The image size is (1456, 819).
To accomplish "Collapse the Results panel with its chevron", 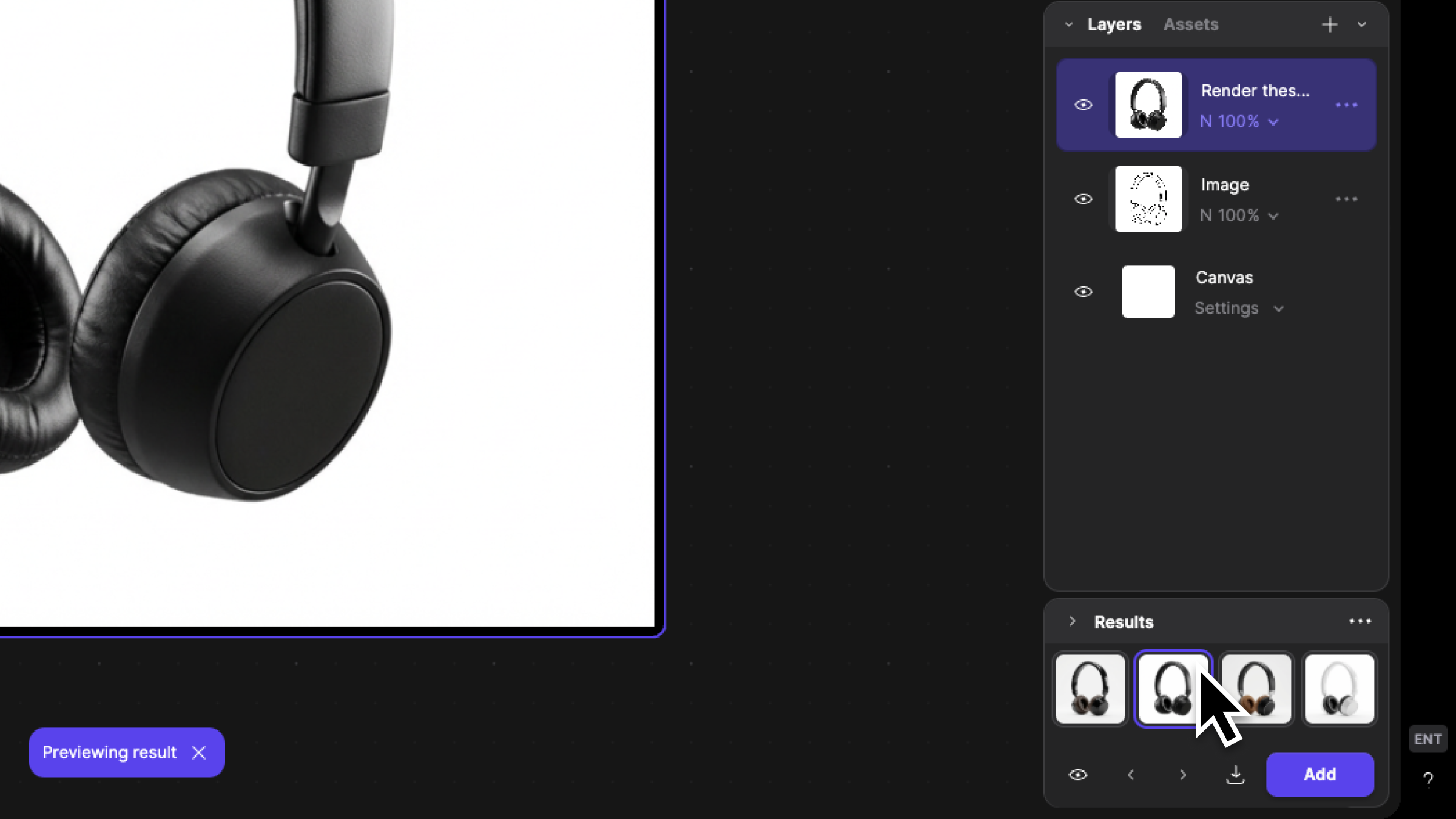I will click(1072, 621).
